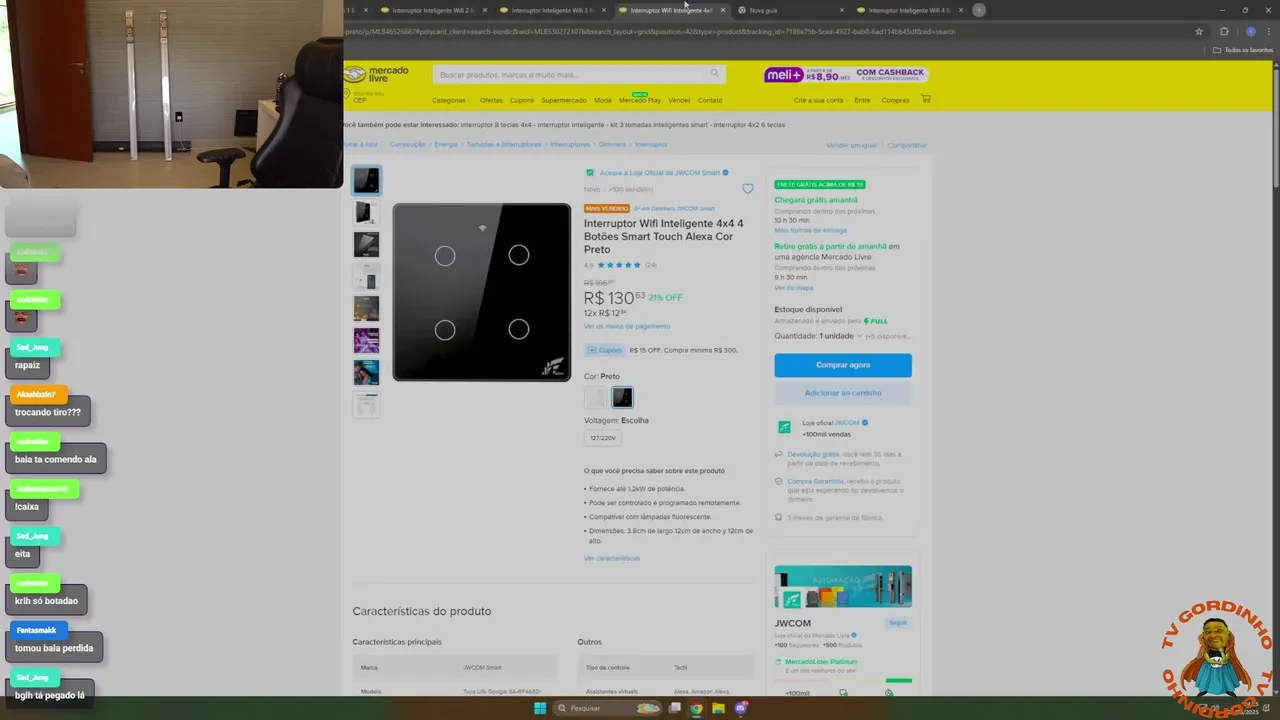Open the Chrome profile avatar

coord(1250,31)
